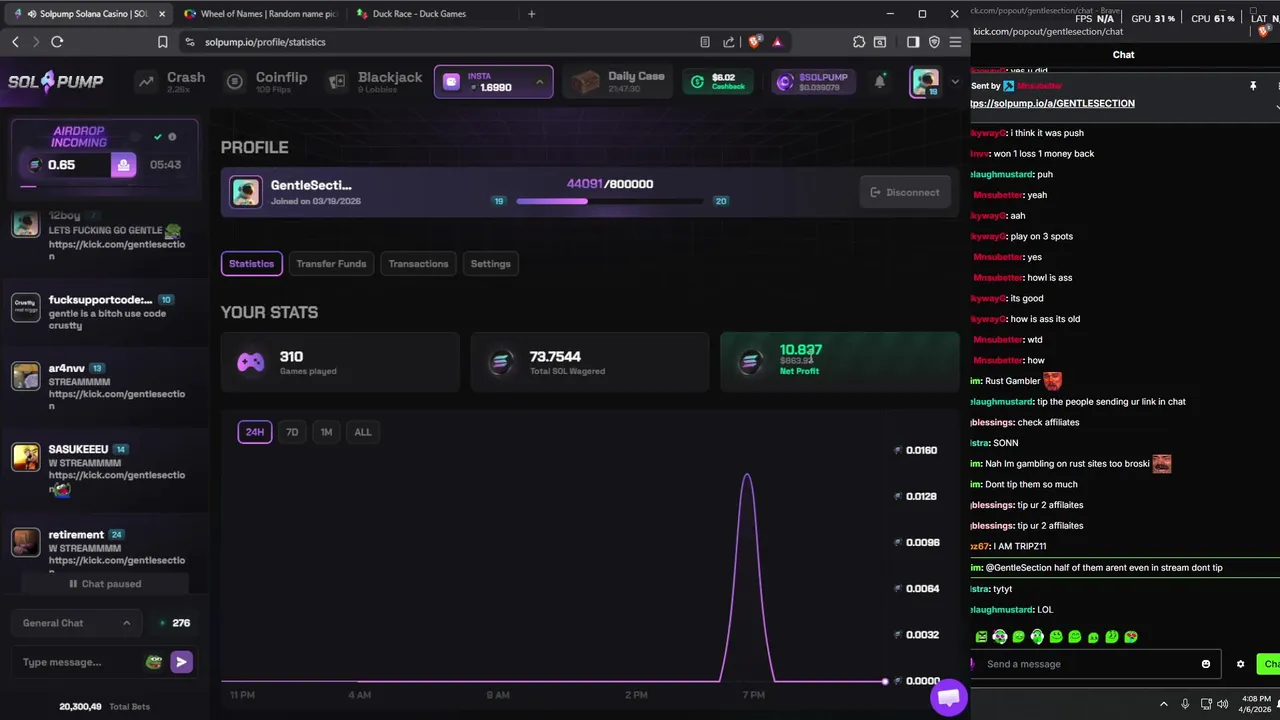Screen dimensions: 1280x720
Task: Open a new browser tab
Action: pos(532,14)
